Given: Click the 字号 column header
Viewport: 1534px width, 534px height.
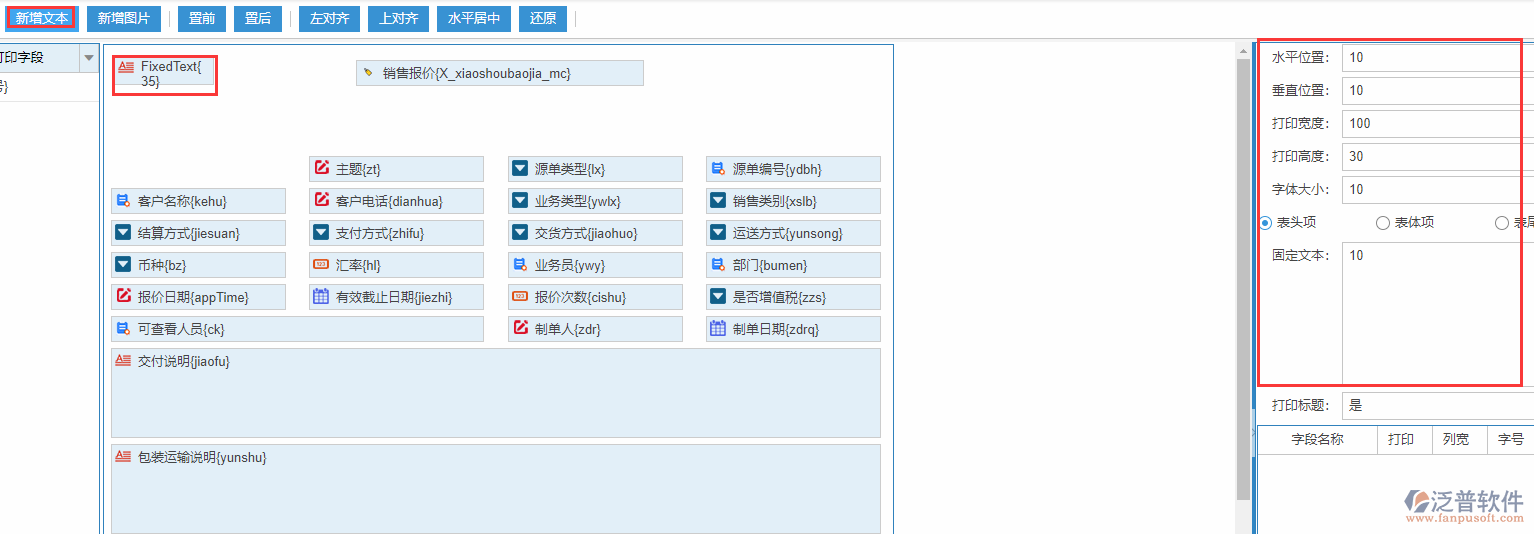Looking at the screenshot, I should pos(1510,439).
